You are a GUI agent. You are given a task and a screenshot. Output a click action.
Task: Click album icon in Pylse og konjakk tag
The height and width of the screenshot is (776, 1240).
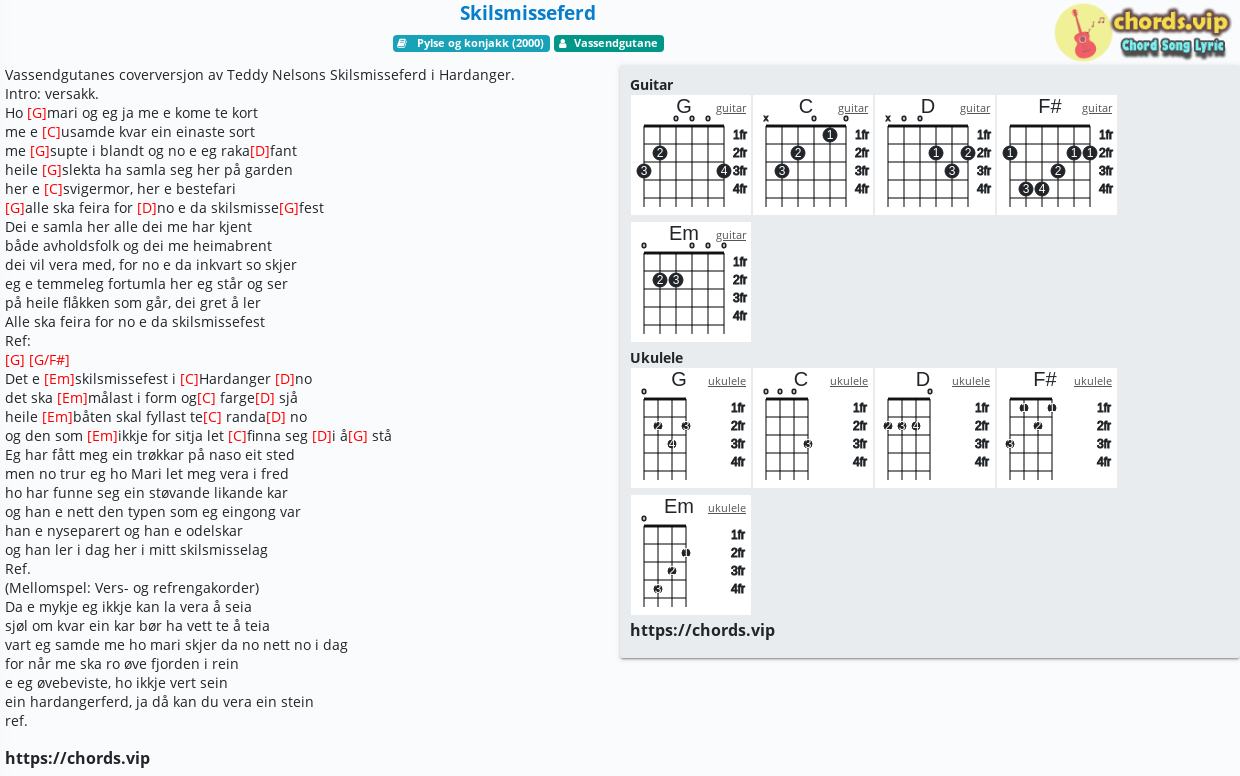click(x=402, y=43)
